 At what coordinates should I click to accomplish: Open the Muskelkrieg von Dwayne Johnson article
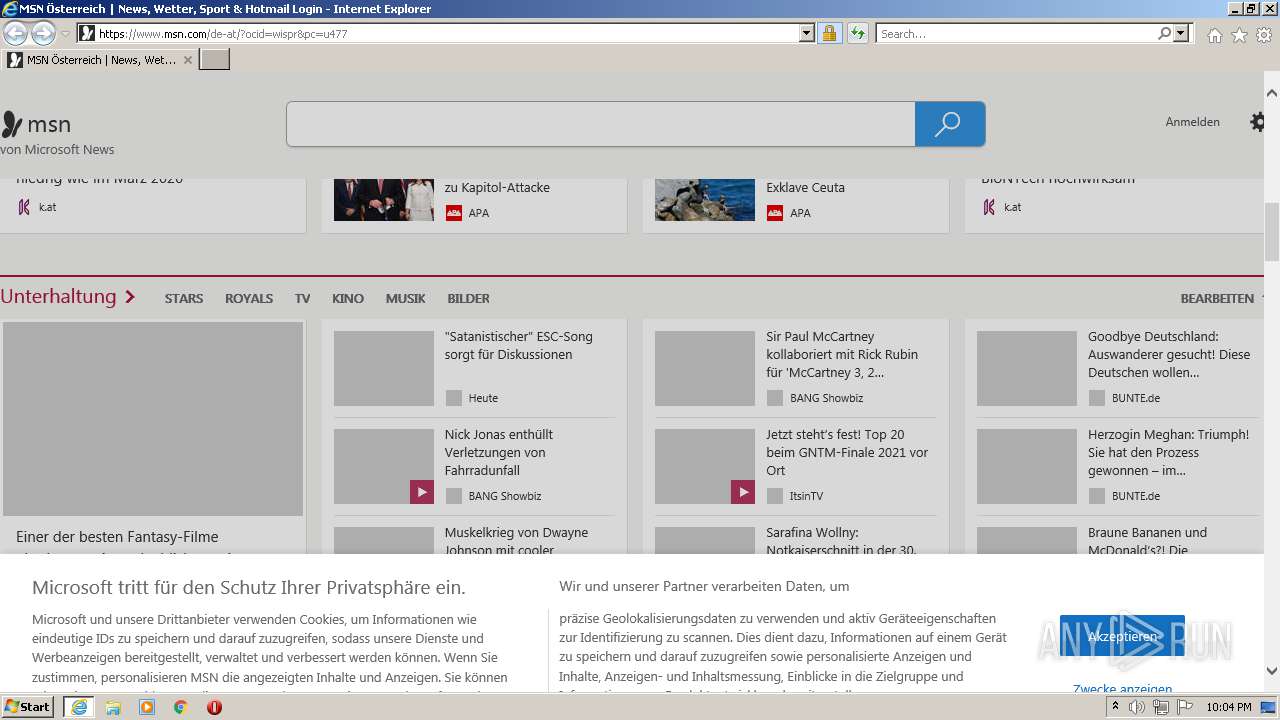click(x=516, y=541)
